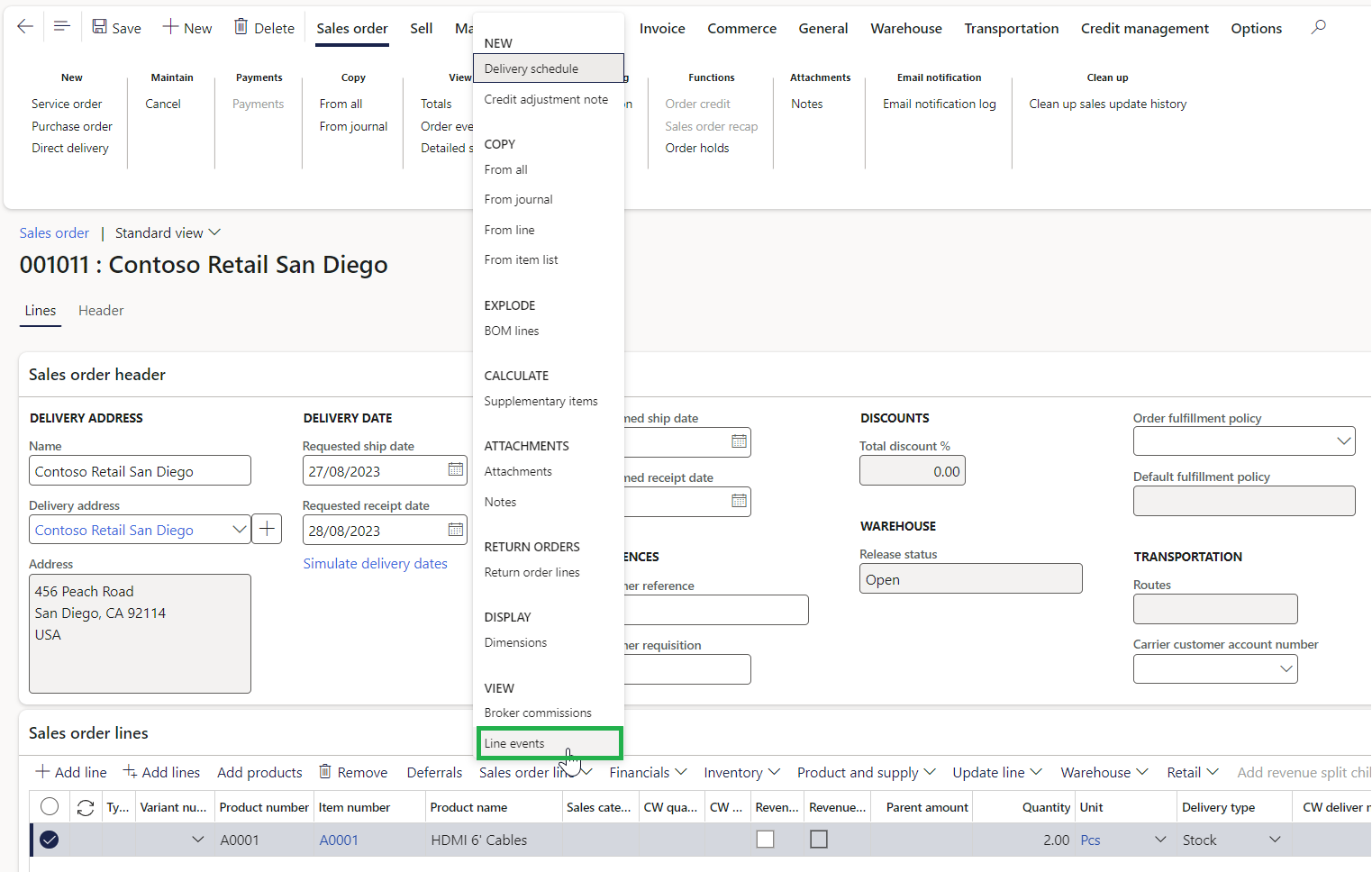Click inside the Total discount % field
The width and height of the screenshot is (1372, 872).
click(x=912, y=470)
